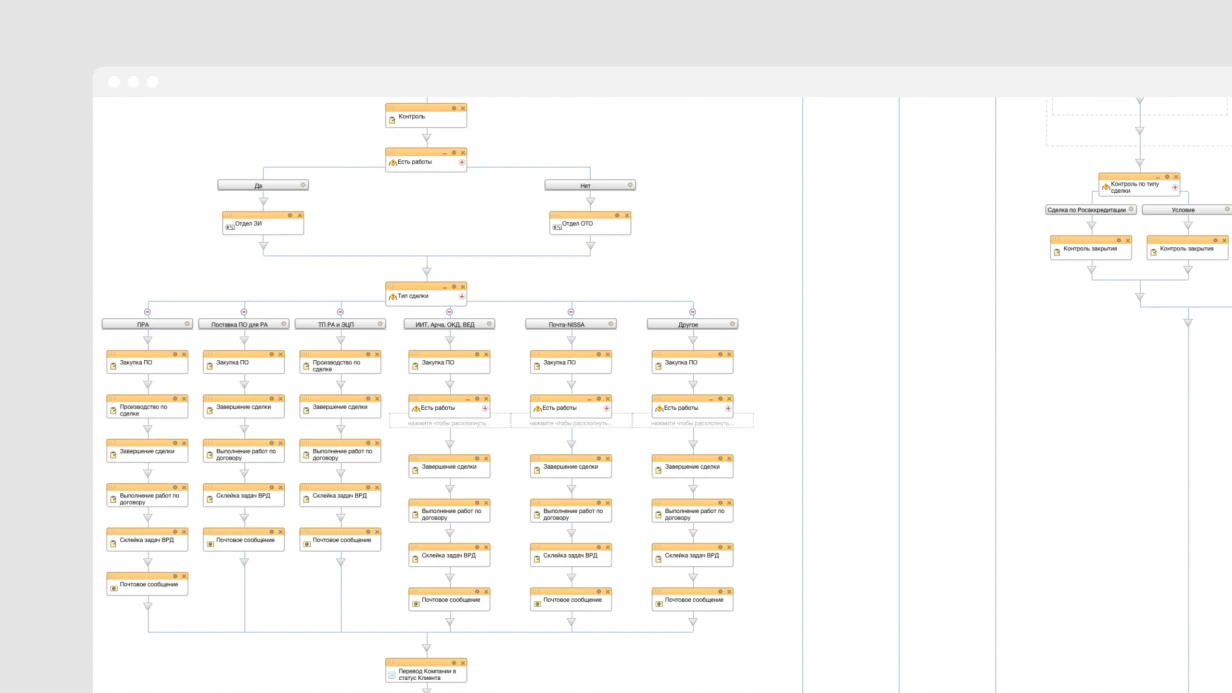Minimize the Контроль по типу сделки condition block
The image size is (1232, 693).
click(x=1157, y=177)
